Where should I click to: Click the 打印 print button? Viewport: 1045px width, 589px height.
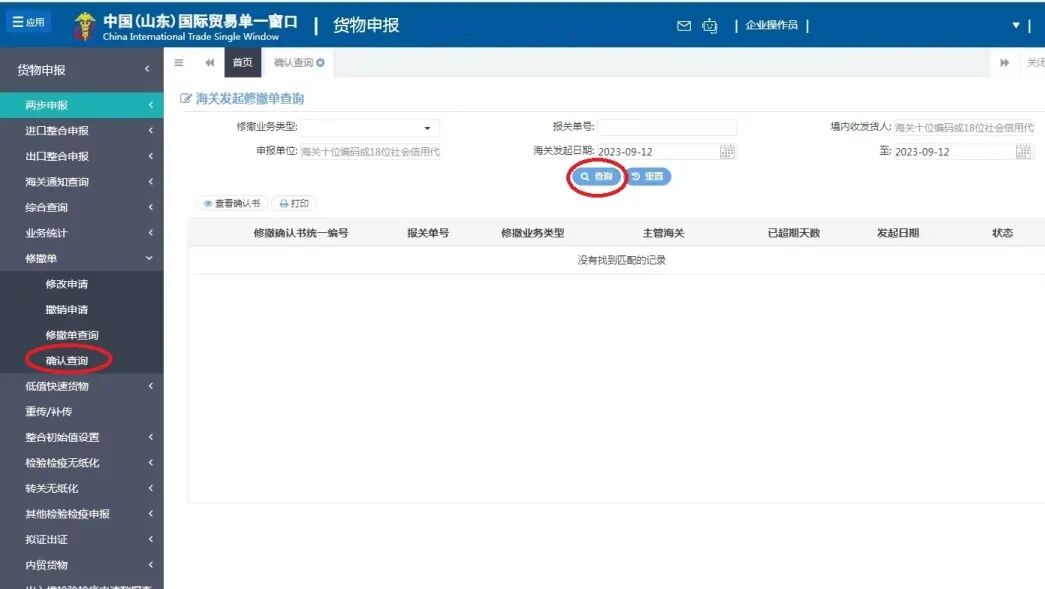point(294,203)
